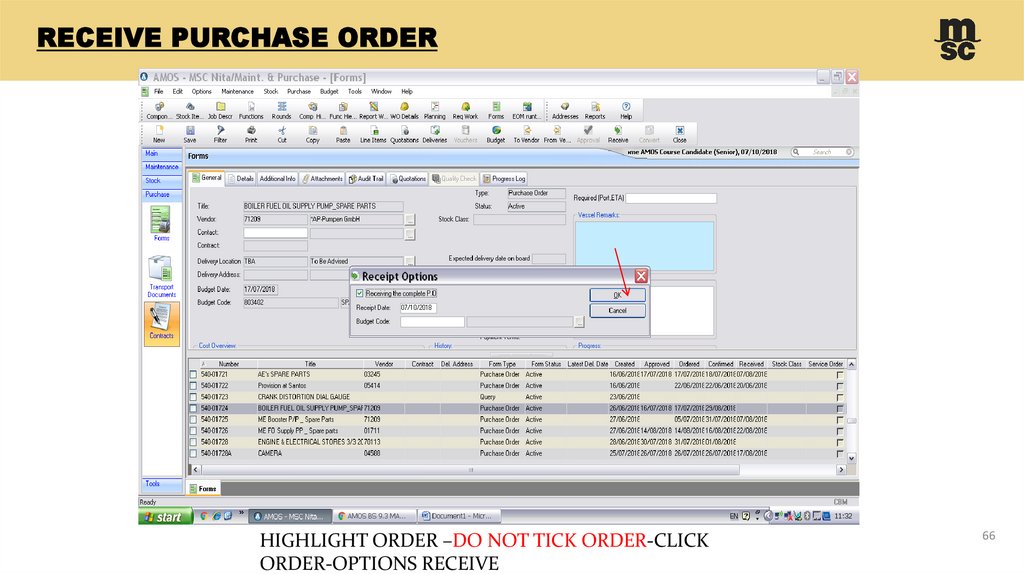Open lookup button beside Contact field

coord(409,233)
